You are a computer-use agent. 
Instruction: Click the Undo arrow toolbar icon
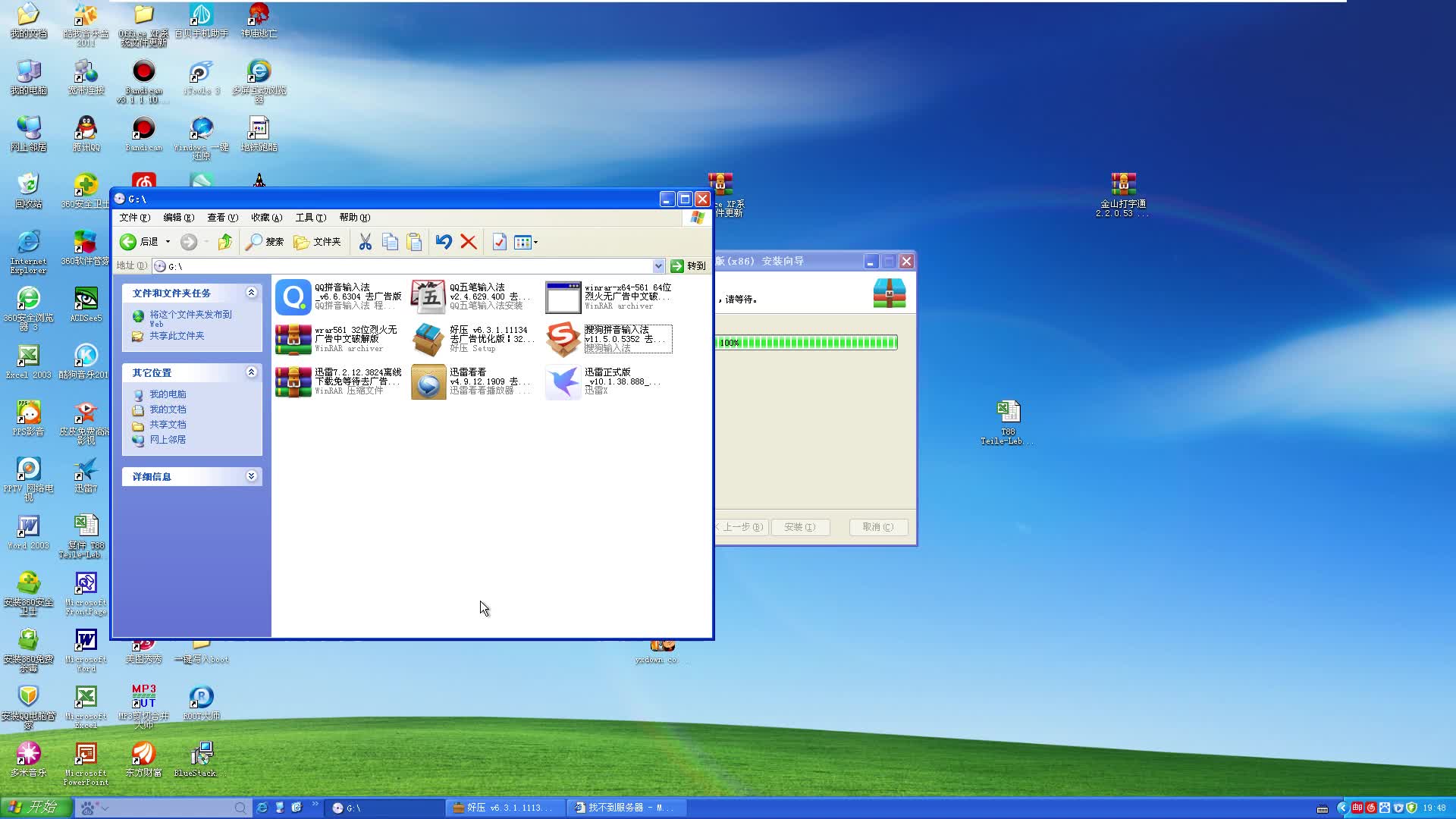pyautogui.click(x=444, y=242)
